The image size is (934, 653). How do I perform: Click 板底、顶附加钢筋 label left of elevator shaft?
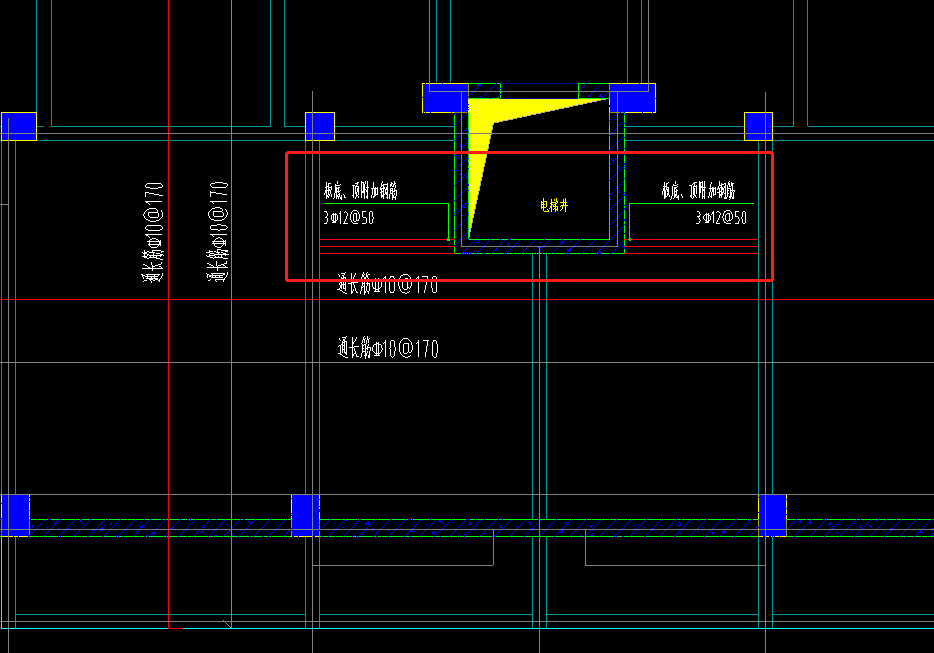[x=360, y=191]
